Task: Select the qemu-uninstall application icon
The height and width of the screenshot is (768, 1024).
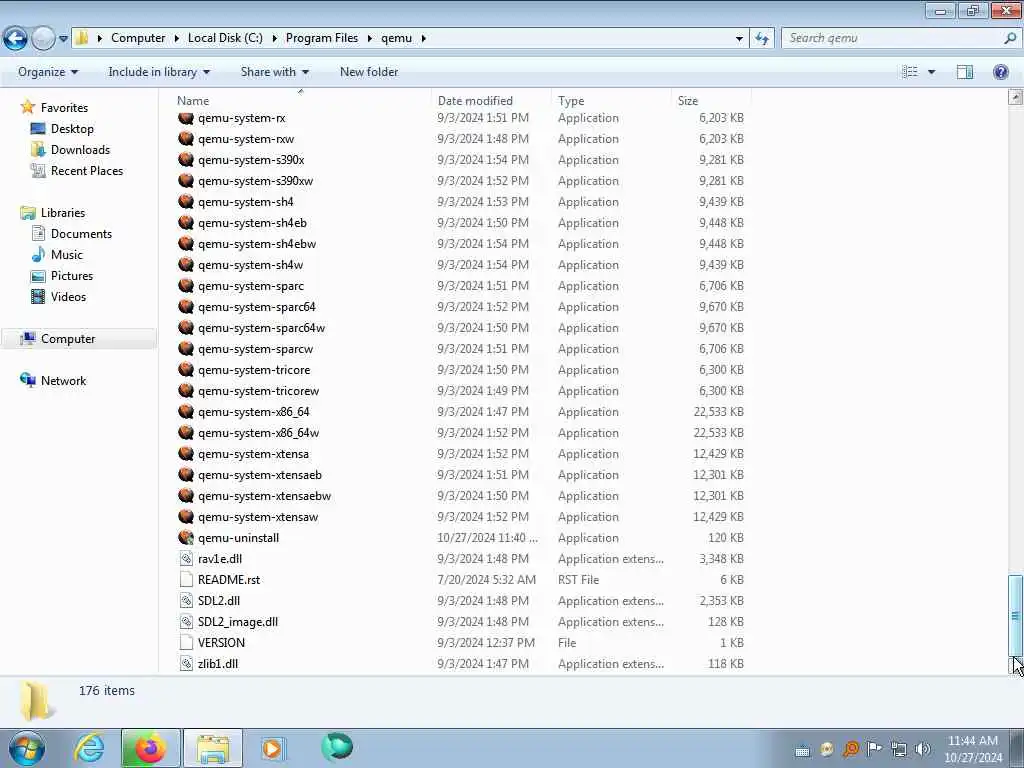Action: tap(186, 537)
